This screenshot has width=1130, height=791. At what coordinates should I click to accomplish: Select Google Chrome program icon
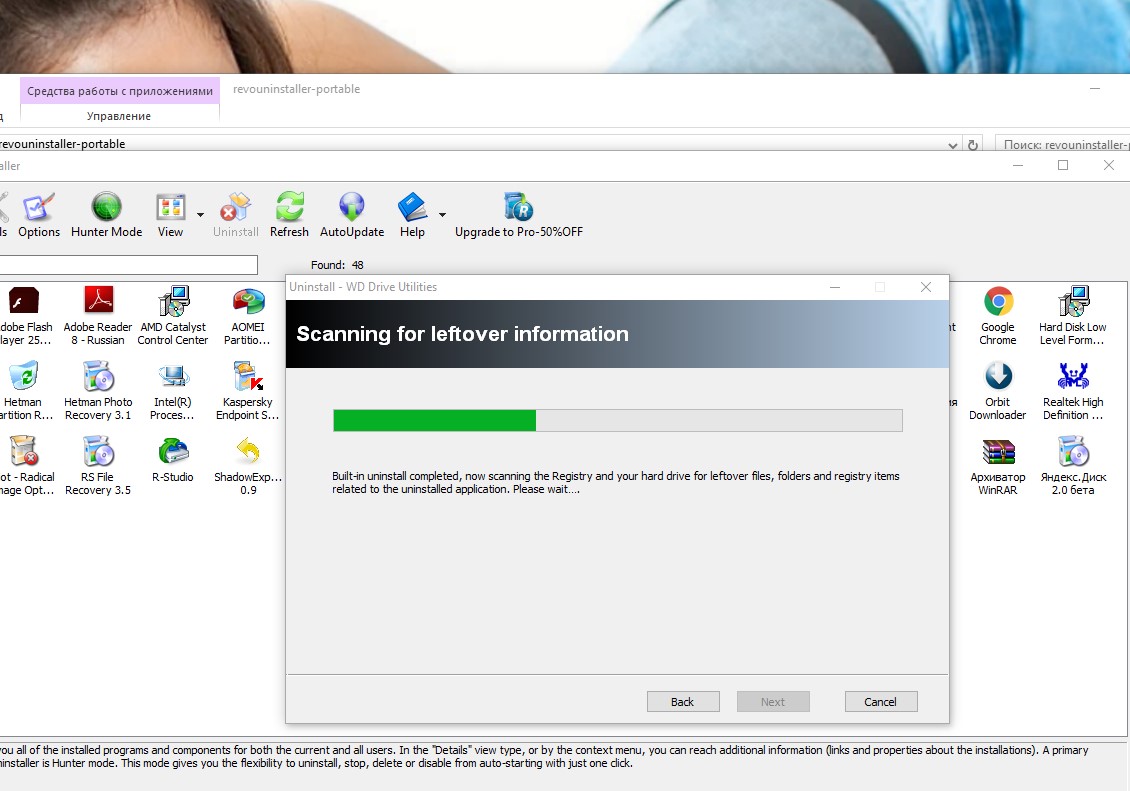pyautogui.click(x=998, y=316)
